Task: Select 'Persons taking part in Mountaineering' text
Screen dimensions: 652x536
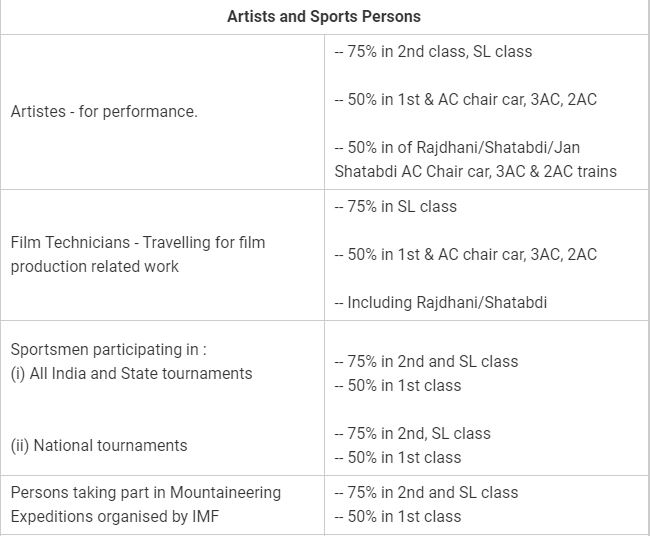Action: coord(146,492)
